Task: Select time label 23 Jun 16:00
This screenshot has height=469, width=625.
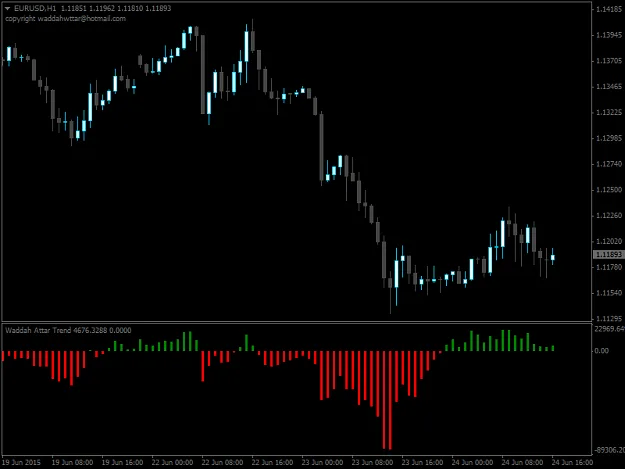Action: click(422, 463)
